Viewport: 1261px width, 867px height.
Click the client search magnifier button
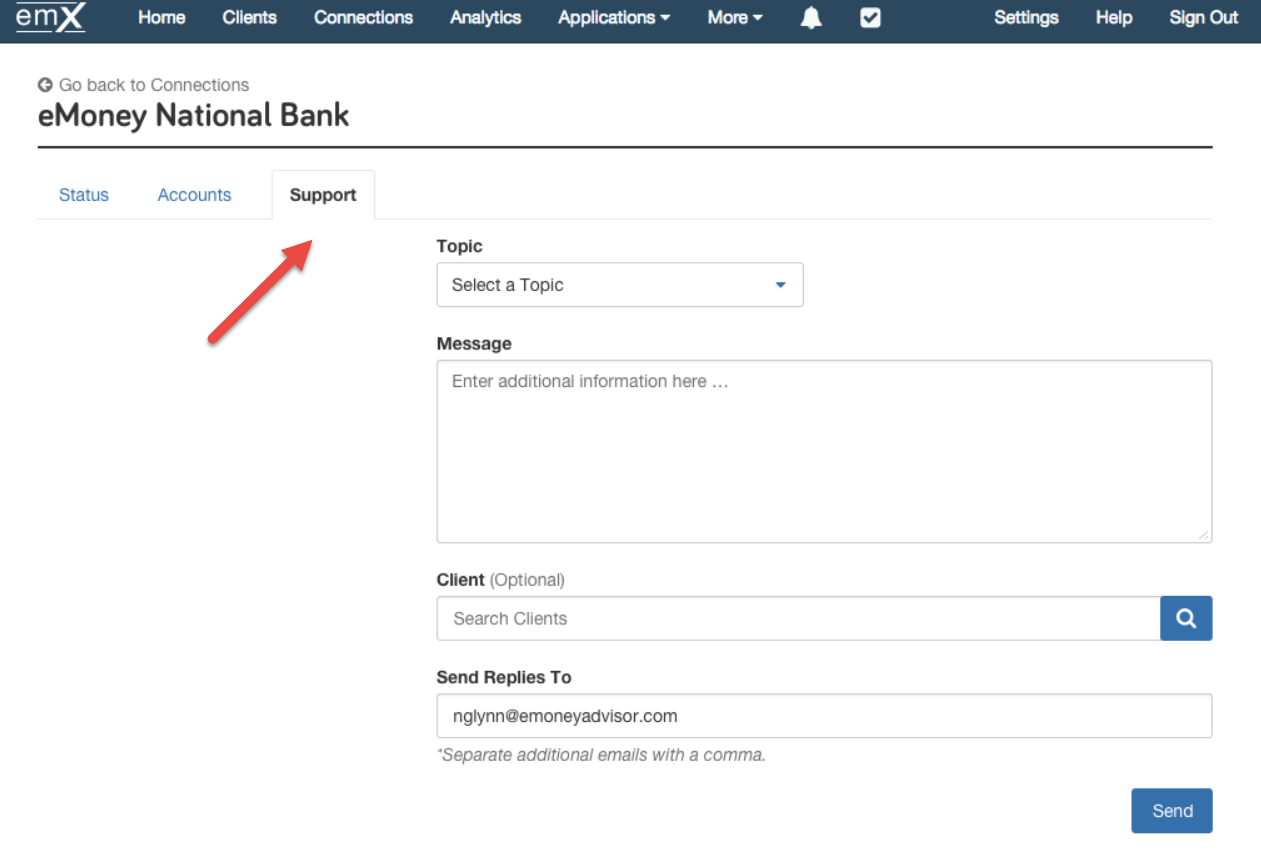tap(1186, 618)
